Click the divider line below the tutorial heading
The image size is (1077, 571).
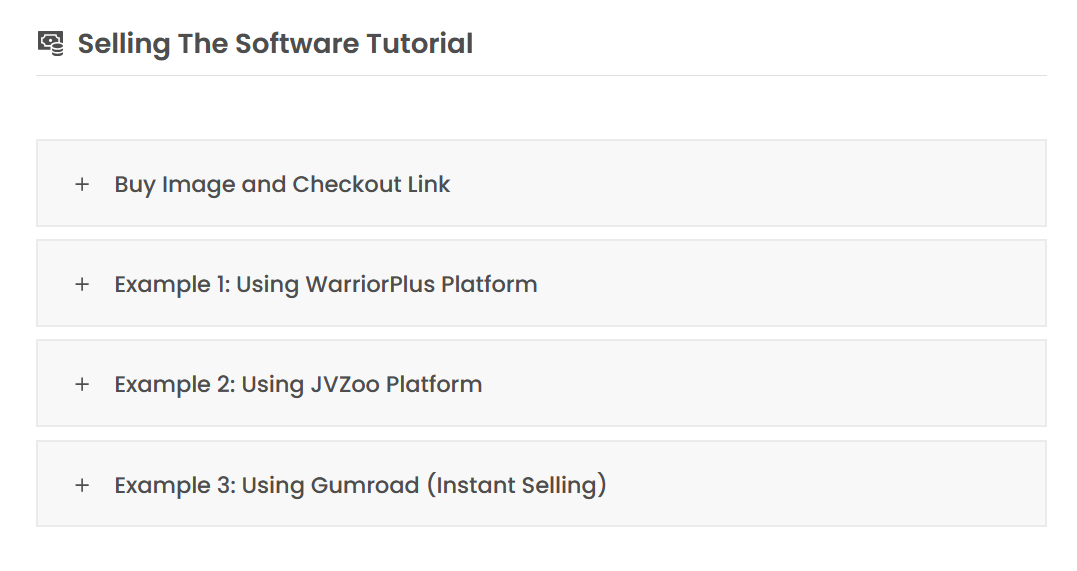click(x=540, y=75)
